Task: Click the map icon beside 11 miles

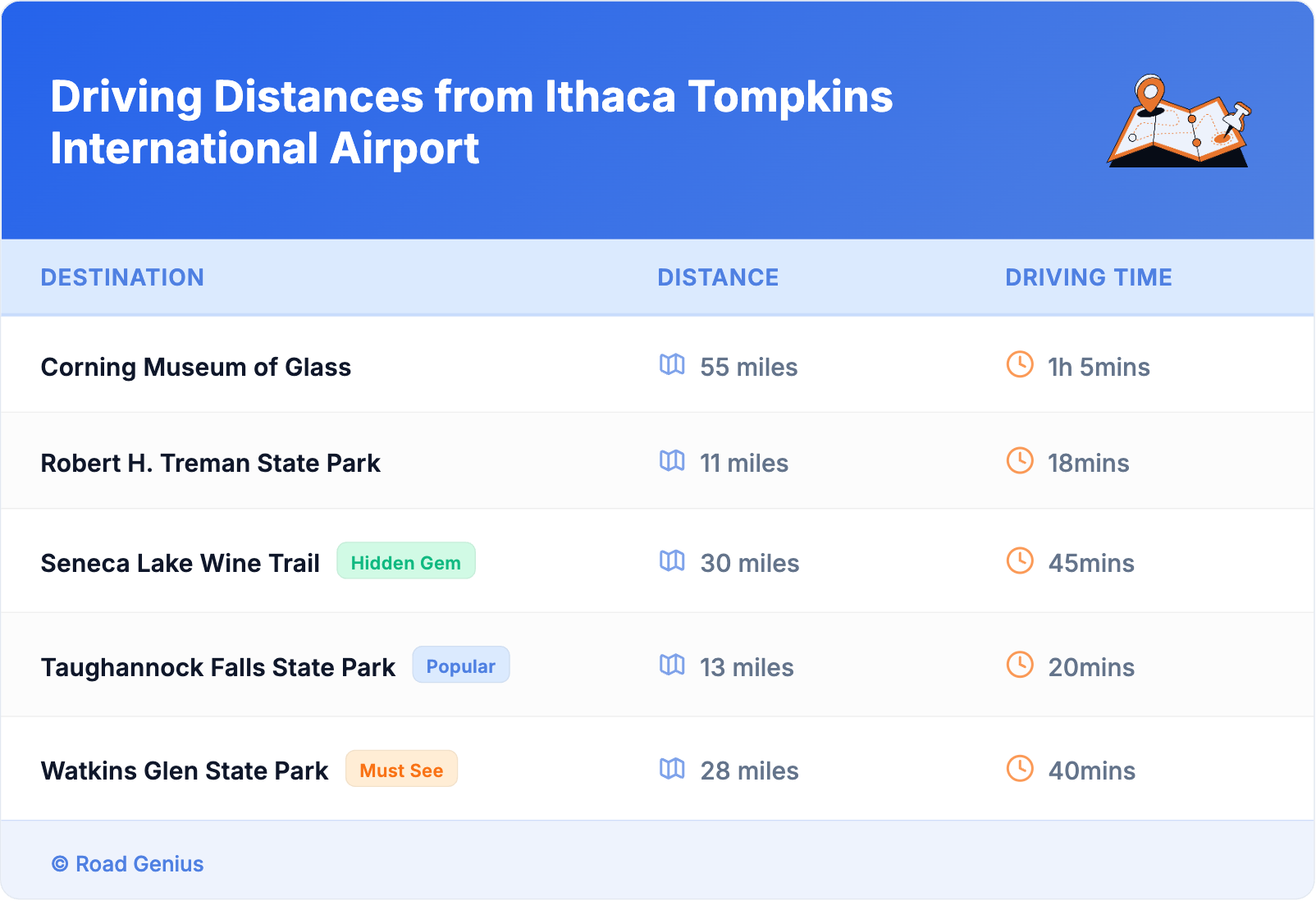Action: pyautogui.click(x=672, y=461)
